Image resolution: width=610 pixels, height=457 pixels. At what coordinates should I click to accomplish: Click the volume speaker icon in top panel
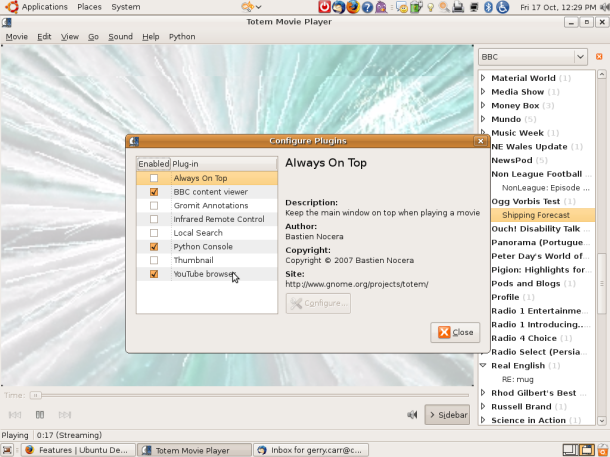[x=605, y=7]
